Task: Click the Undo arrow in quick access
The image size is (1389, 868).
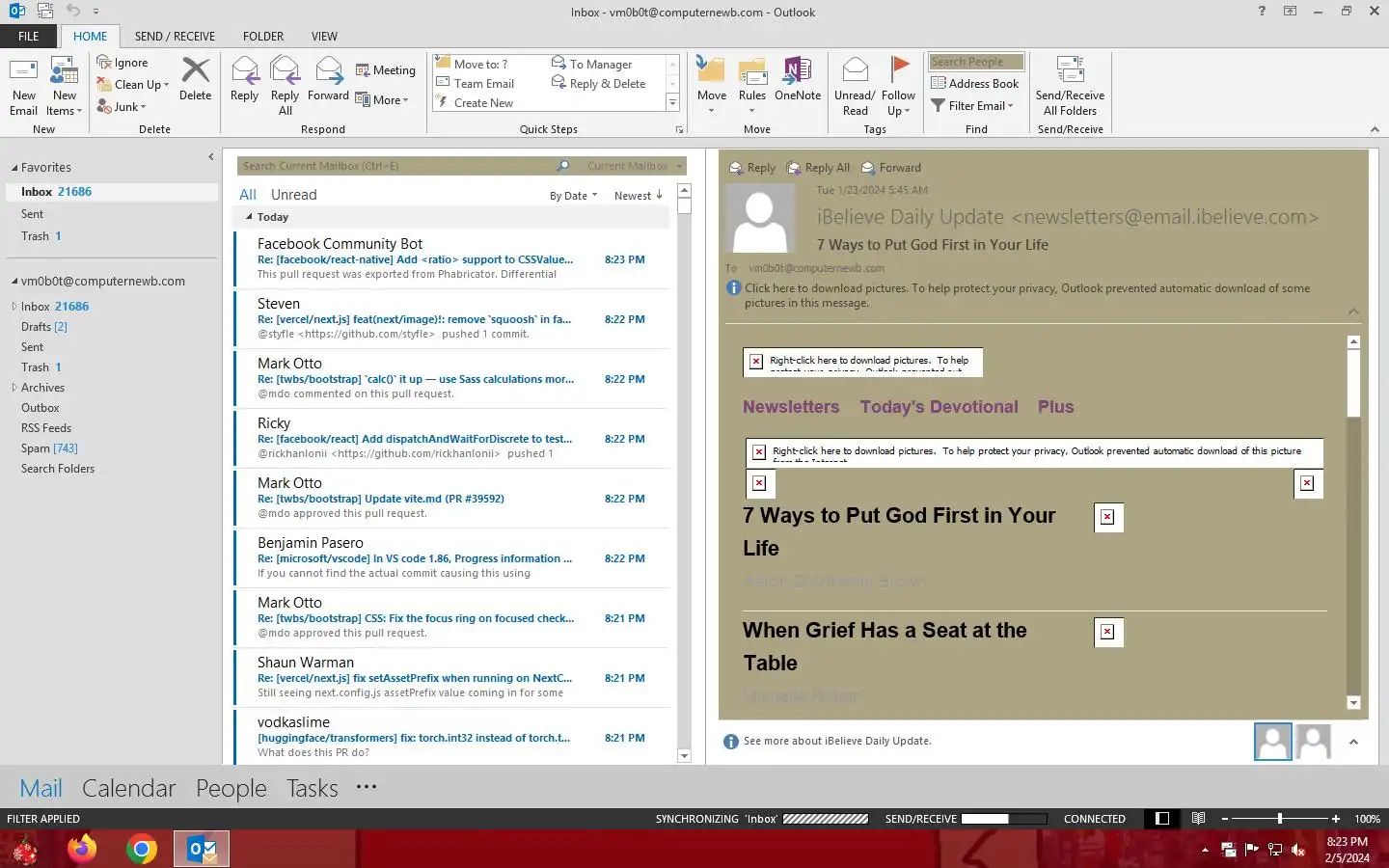Action: click(73, 11)
